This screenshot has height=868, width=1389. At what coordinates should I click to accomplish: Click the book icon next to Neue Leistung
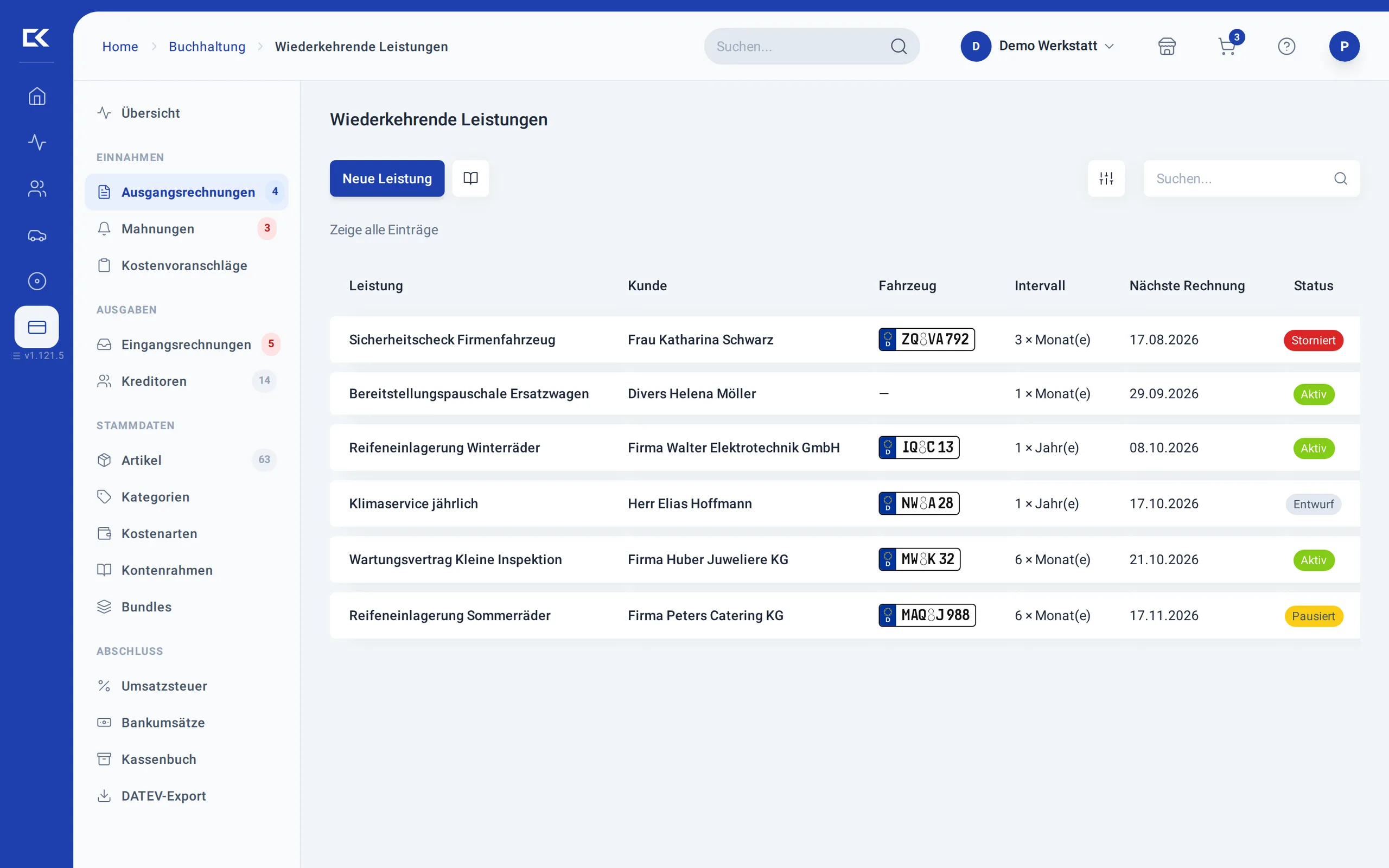click(x=470, y=178)
